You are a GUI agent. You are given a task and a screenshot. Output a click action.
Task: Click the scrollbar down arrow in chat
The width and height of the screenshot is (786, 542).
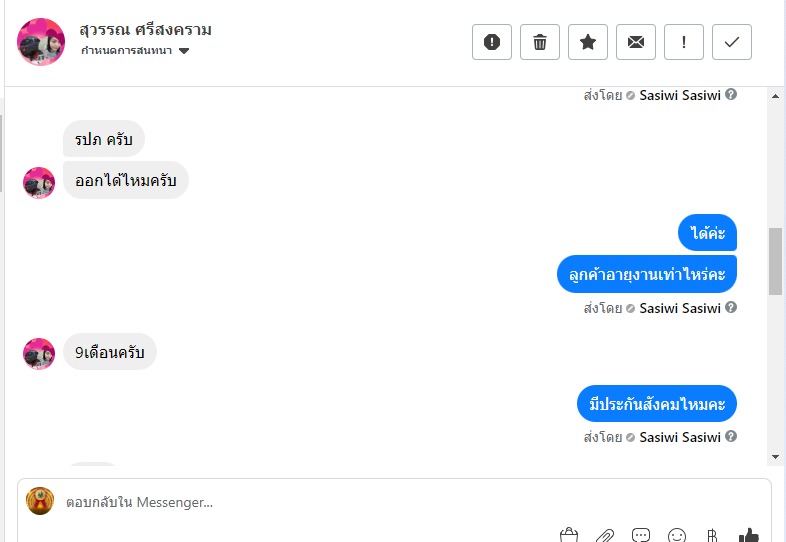(775, 457)
